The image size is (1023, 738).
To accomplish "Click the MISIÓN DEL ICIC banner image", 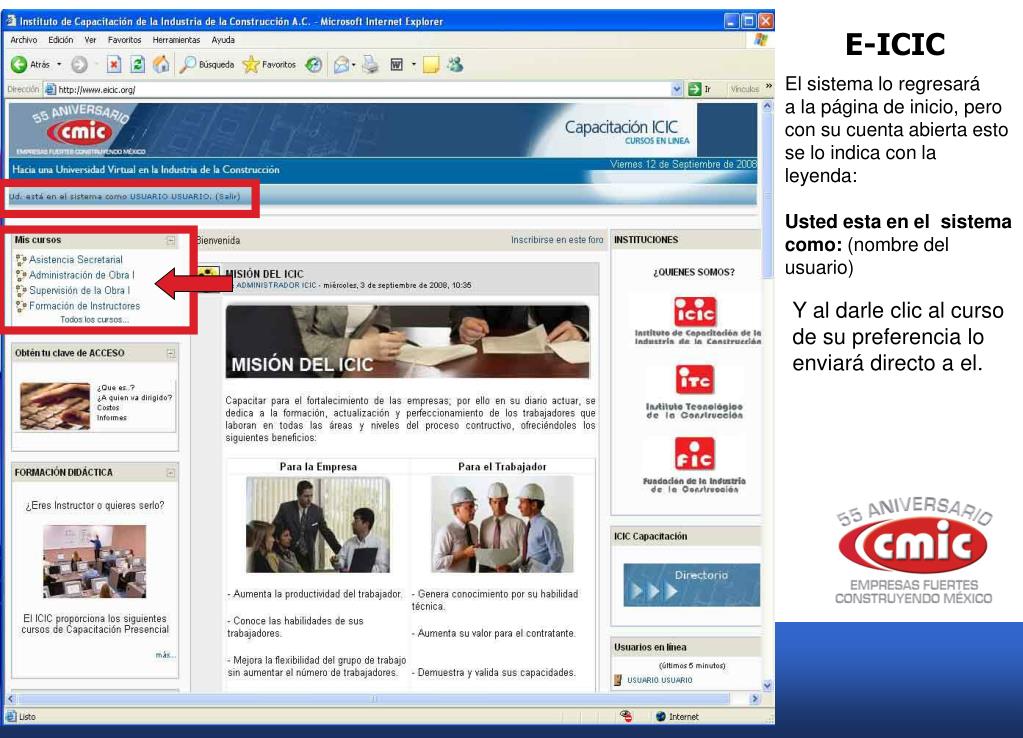I will 407,342.
